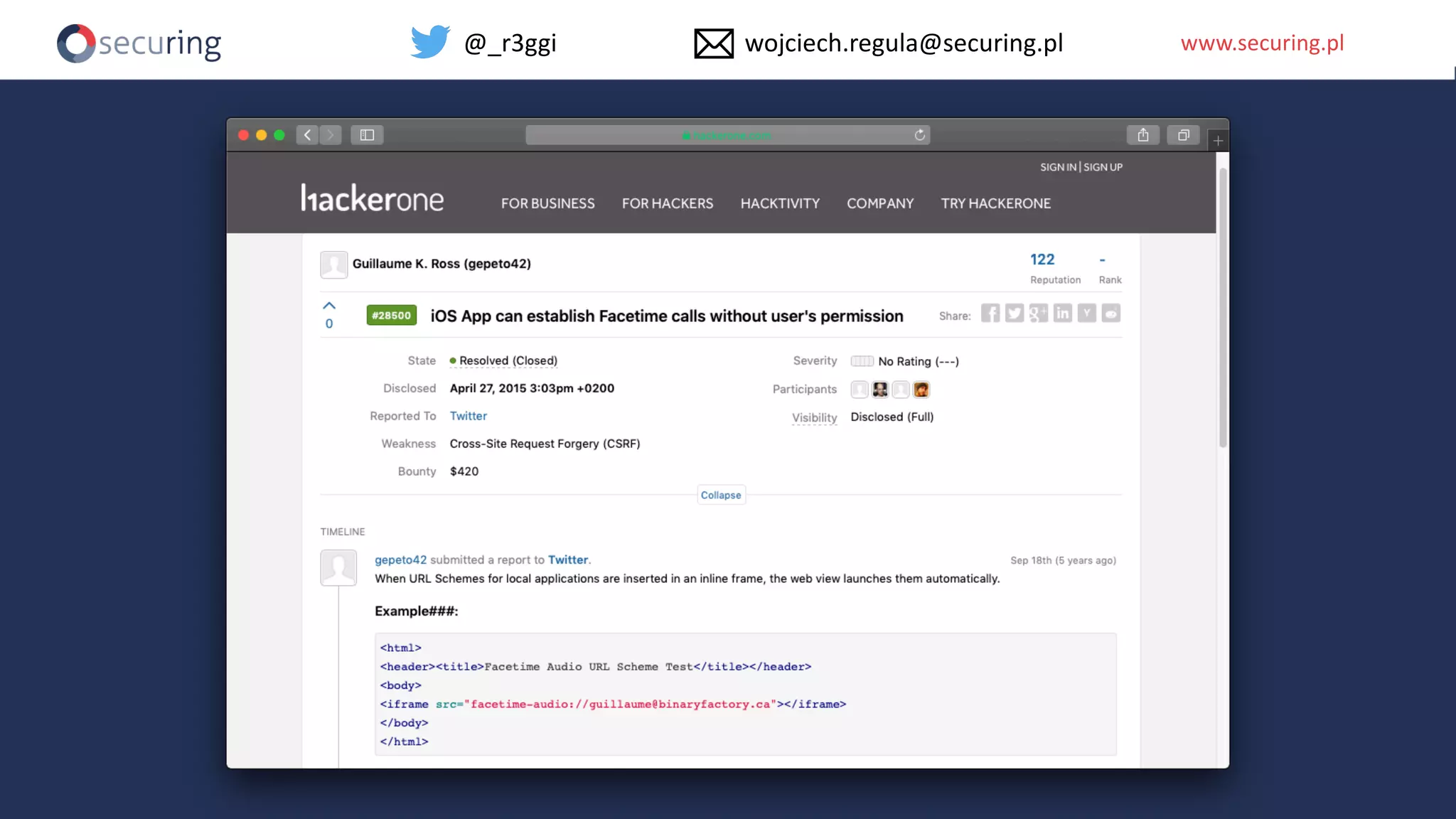Click the green #28500 report badge
Image resolution: width=1456 pixels, height=819 pixels.
coord(391,315)
